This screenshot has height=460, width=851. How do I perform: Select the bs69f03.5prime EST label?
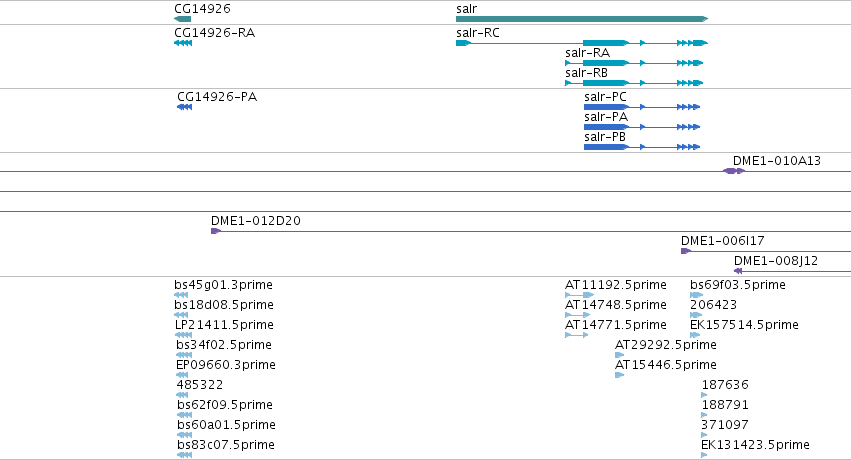tap(738, 285)
